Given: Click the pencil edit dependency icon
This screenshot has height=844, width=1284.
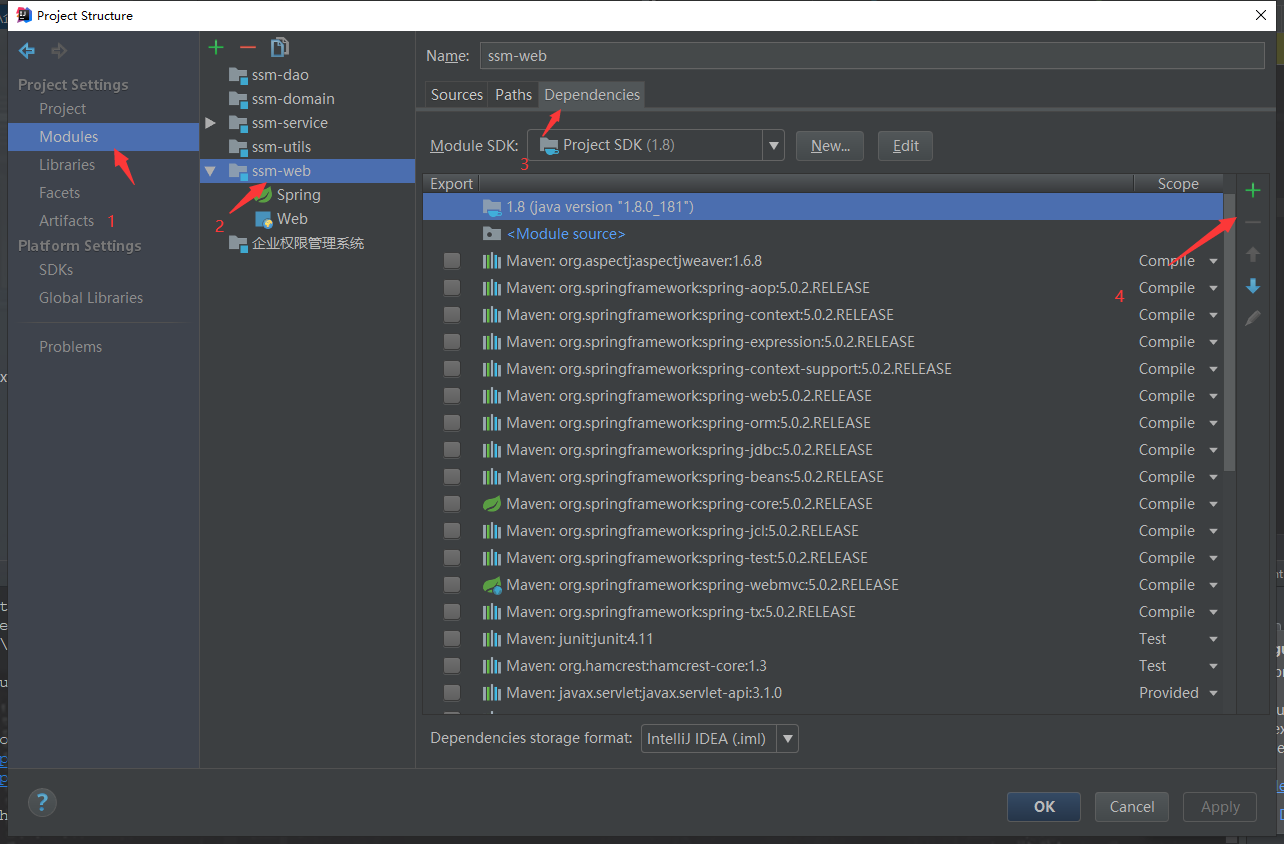Looking at the screenshot, I should [1253, 319].
